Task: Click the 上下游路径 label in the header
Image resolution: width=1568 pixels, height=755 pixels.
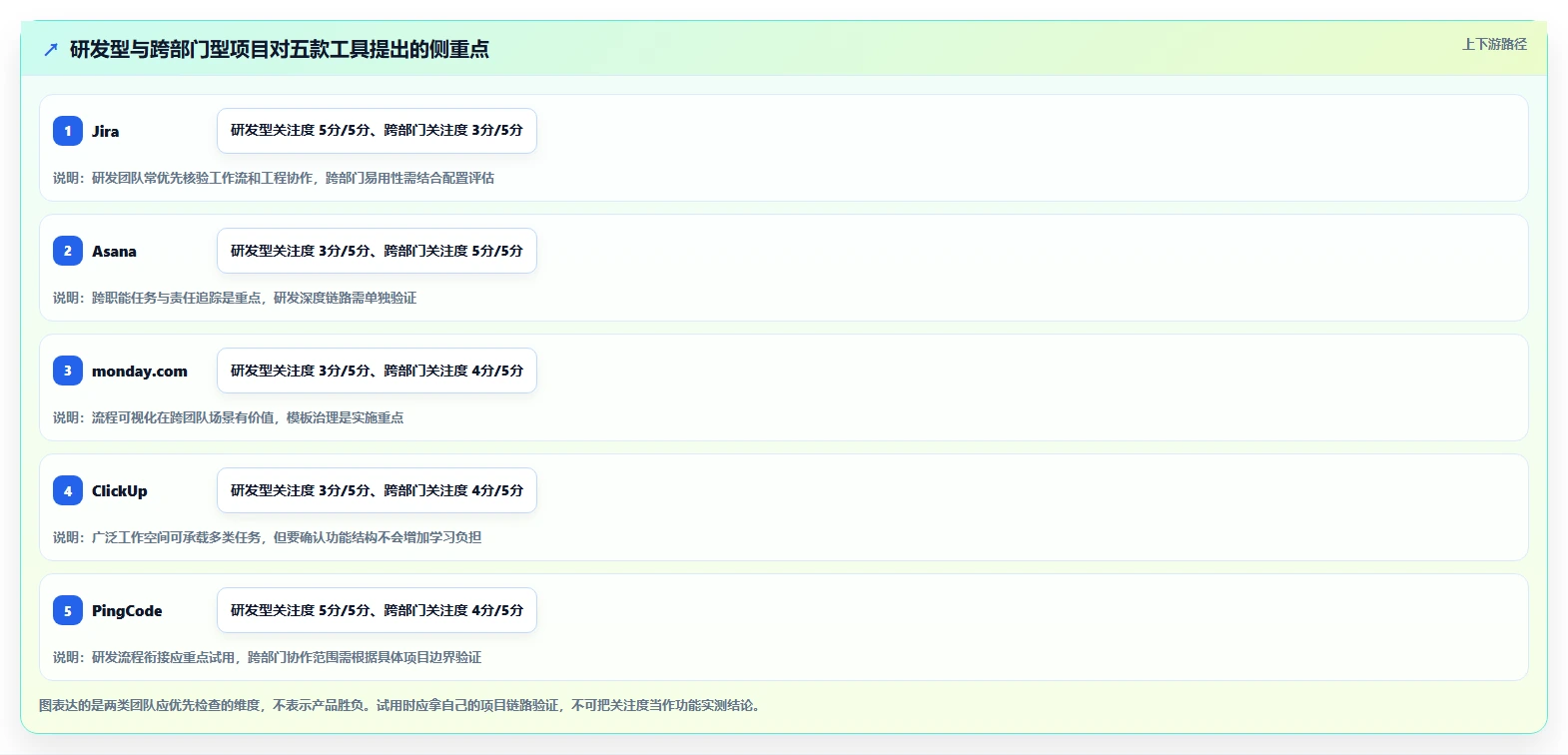Action: coord(1494,44)
